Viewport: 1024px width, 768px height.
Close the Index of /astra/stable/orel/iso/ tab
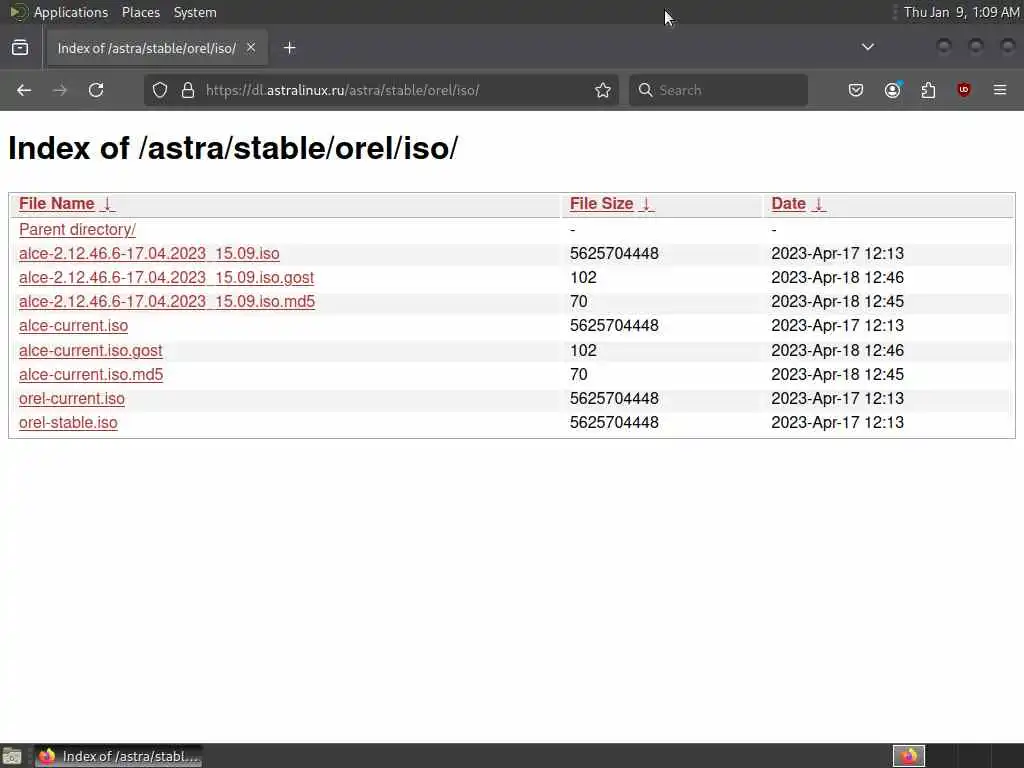pyautogui.click(x=251, y=48)
